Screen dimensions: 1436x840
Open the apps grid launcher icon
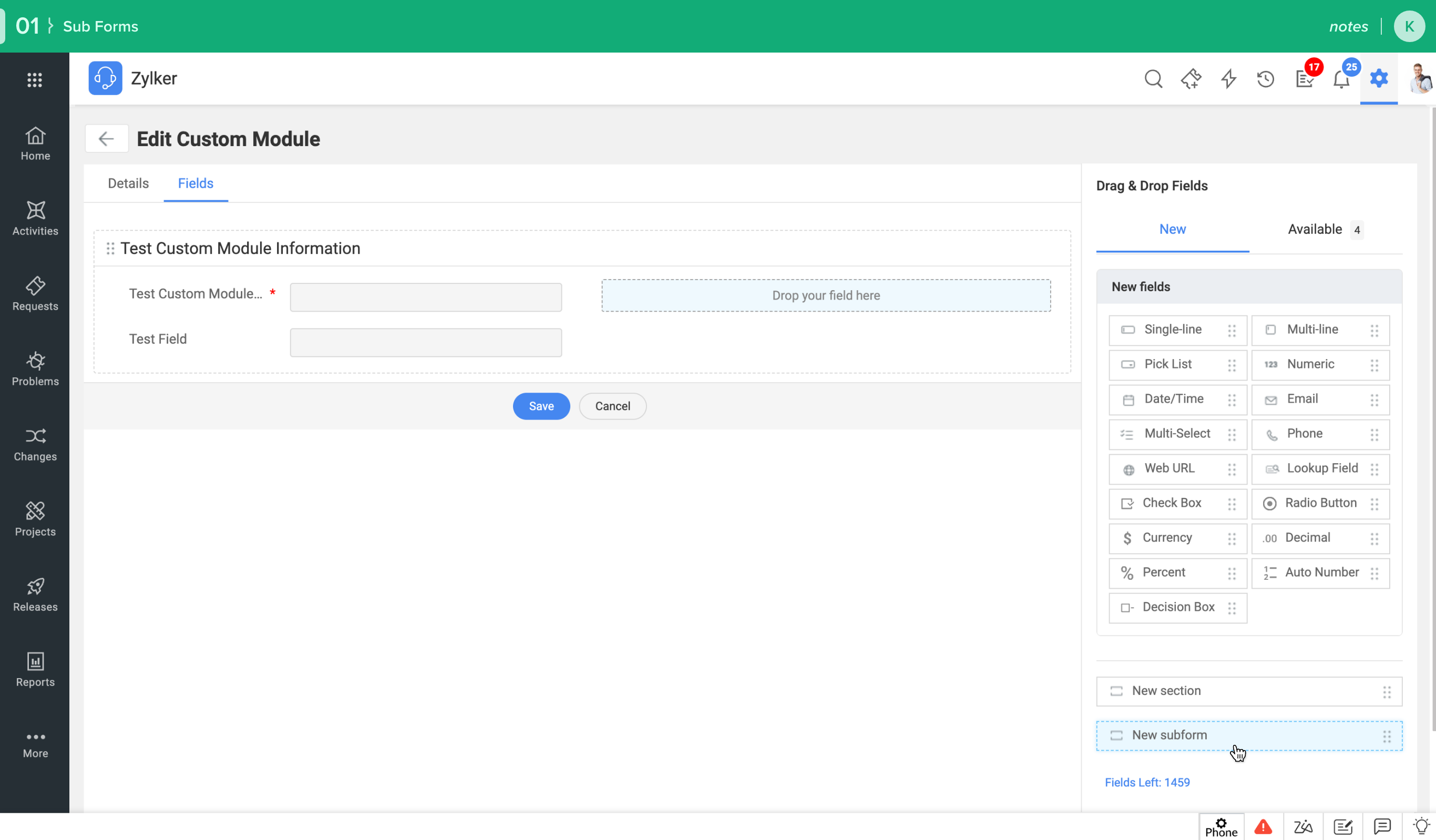tap(35, 80)
